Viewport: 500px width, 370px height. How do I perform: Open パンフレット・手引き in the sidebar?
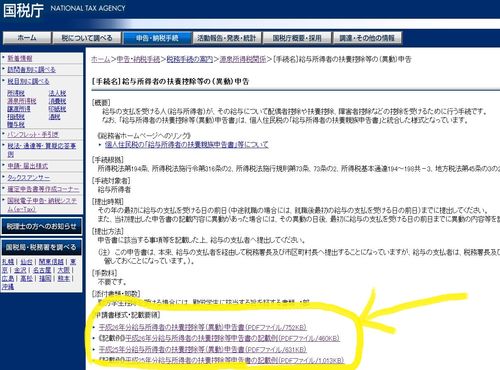(x=33, y=134)
